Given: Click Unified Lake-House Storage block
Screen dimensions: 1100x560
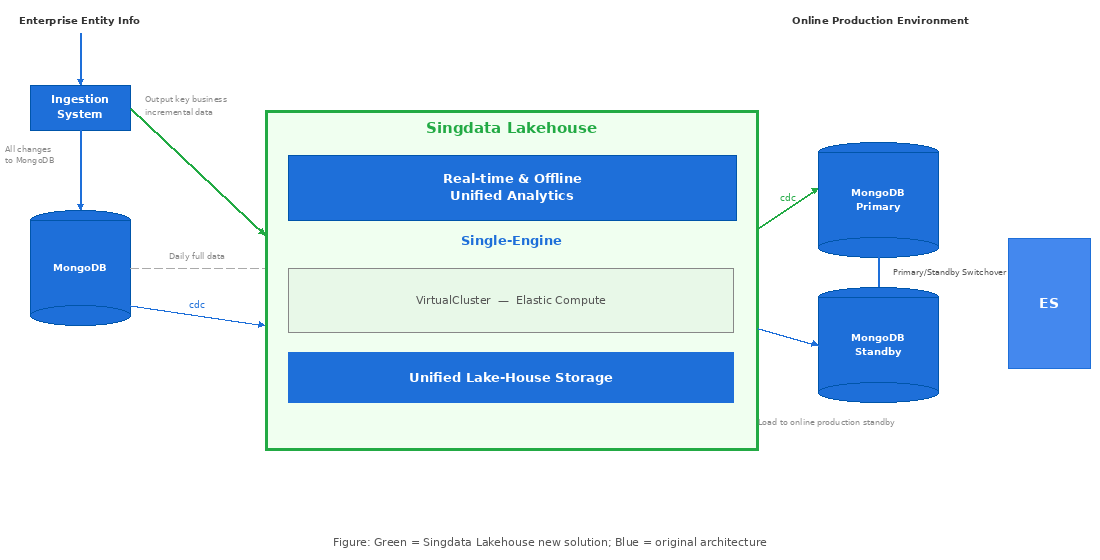Looking at the screenshot, I should point(511,378).
